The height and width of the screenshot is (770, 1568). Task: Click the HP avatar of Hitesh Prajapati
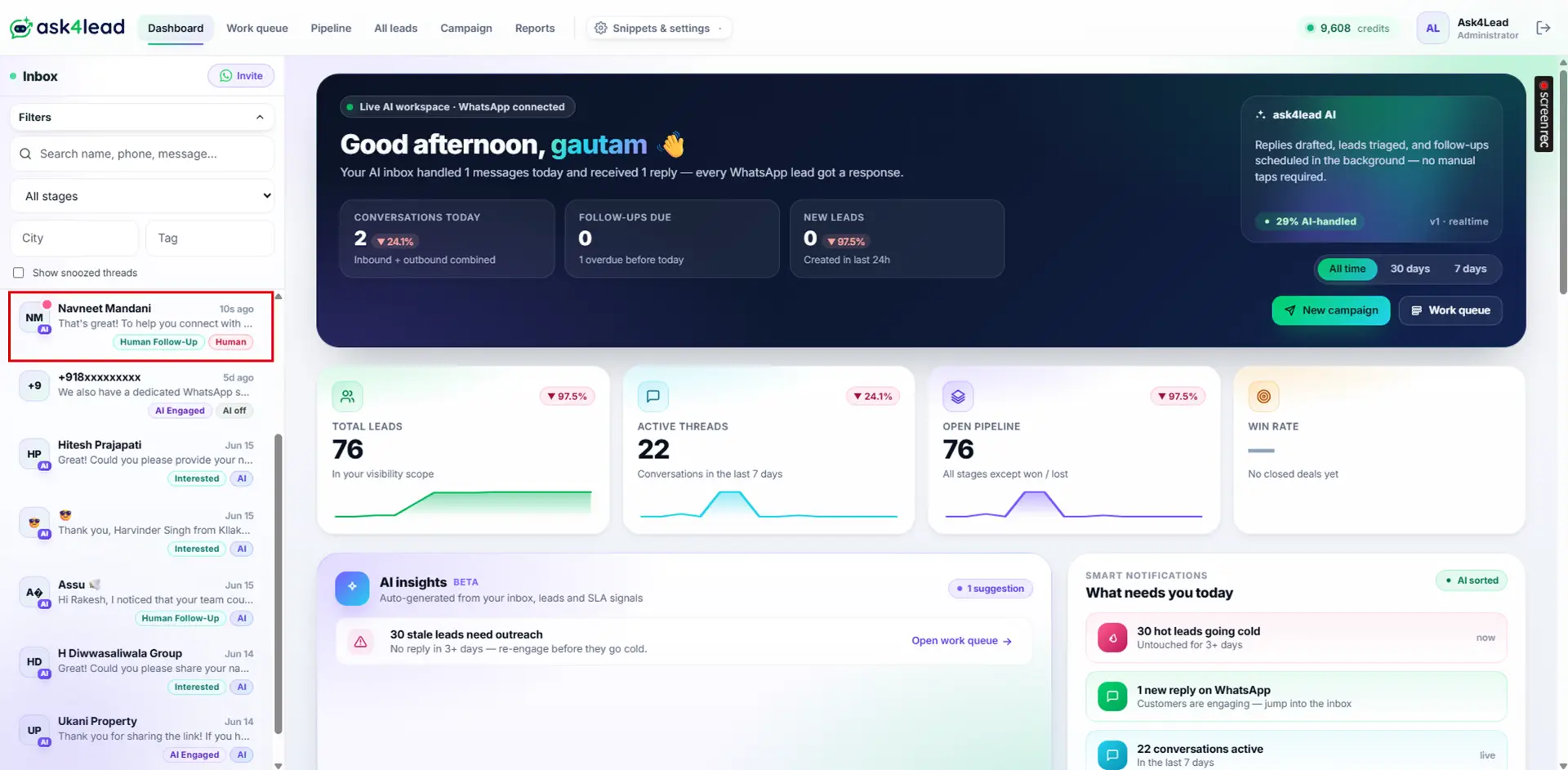[x=34, y=454]
